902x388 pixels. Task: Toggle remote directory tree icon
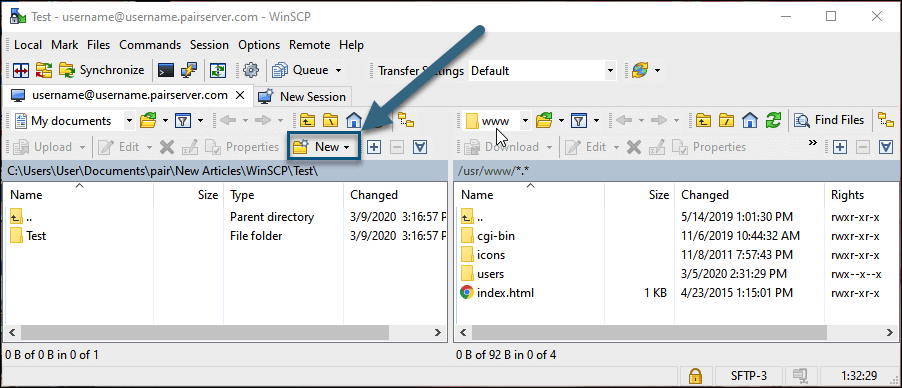click(x=886, y=120)
